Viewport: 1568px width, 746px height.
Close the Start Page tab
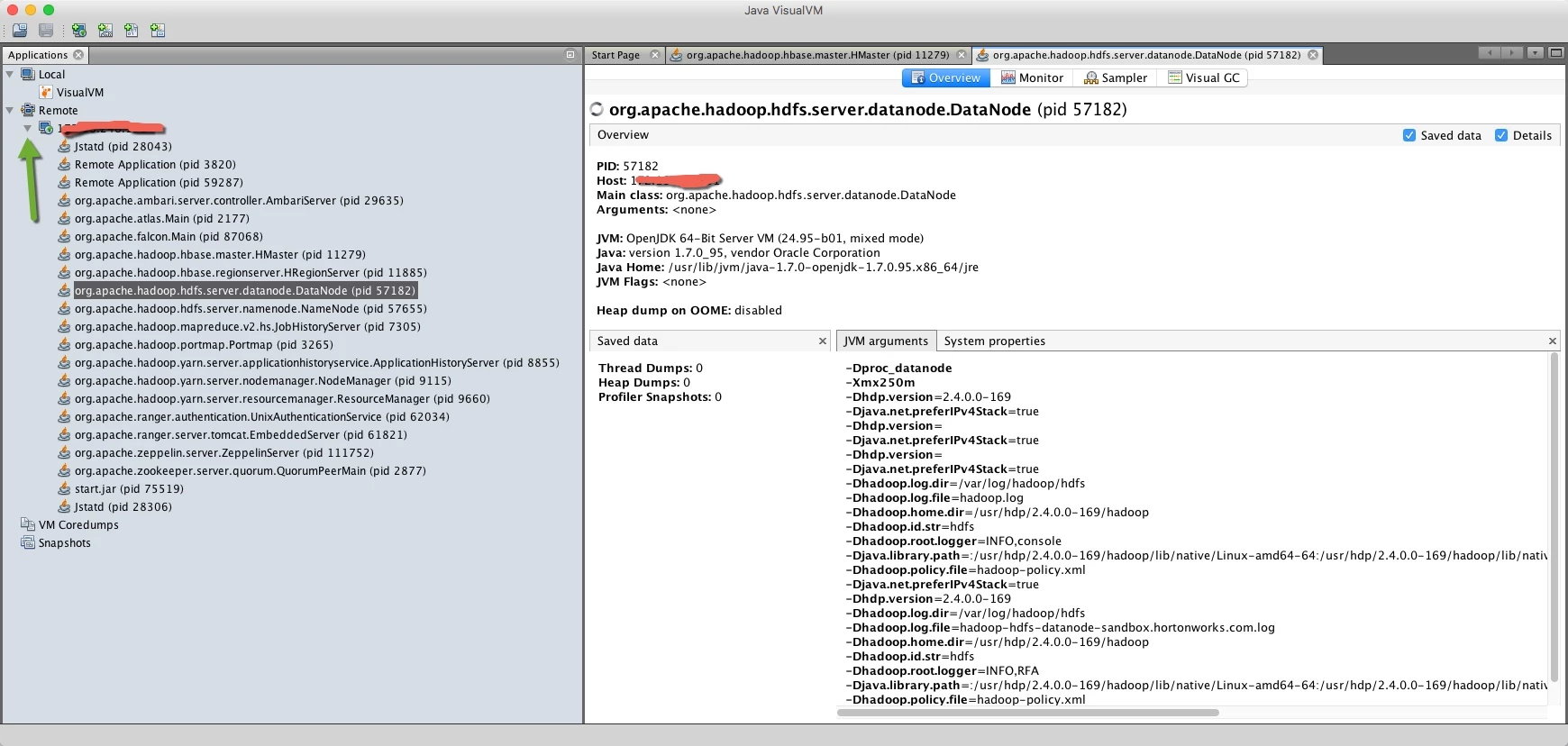click(x=655, y=55)
